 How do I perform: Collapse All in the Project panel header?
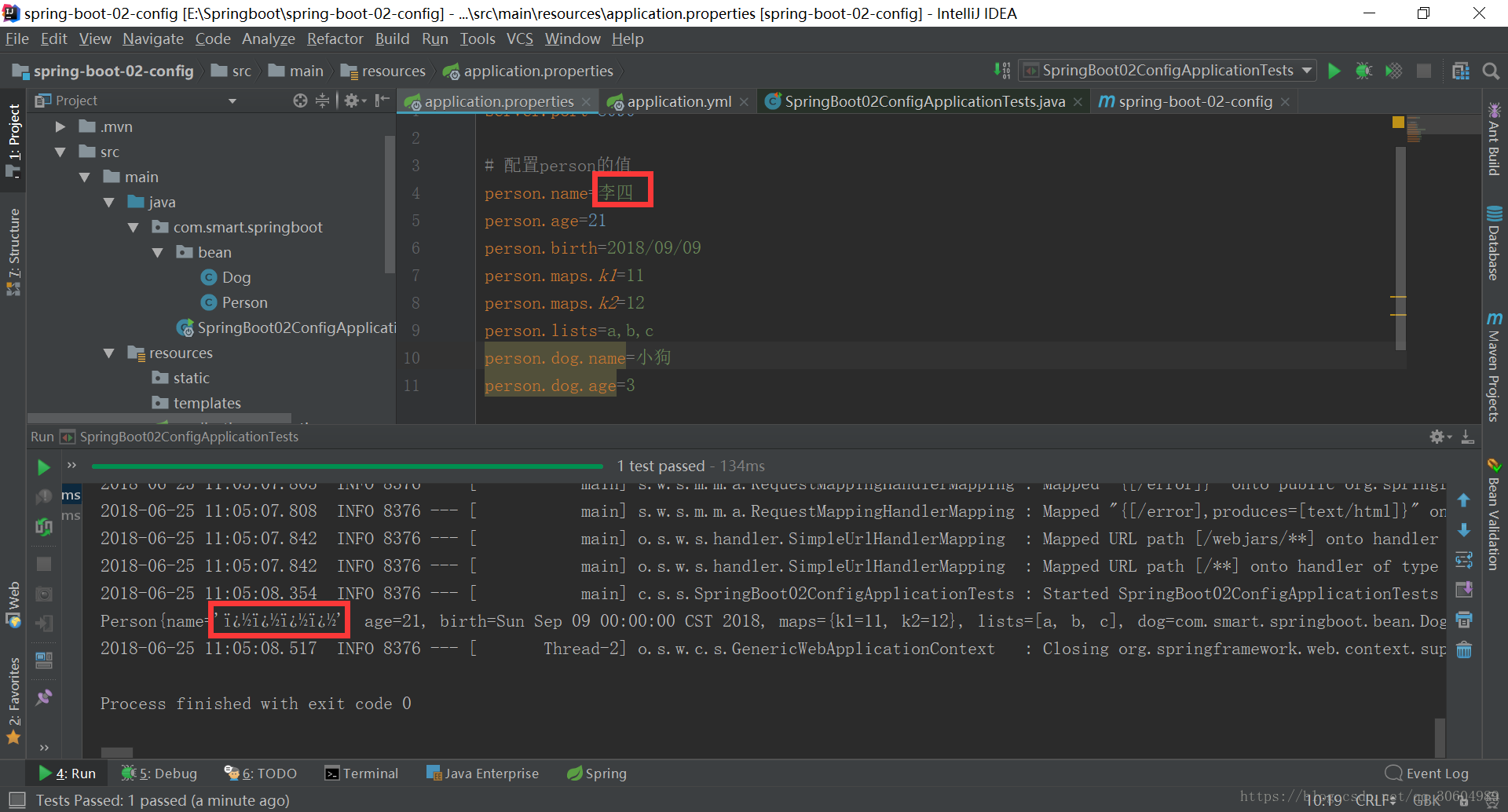point(322,101)
